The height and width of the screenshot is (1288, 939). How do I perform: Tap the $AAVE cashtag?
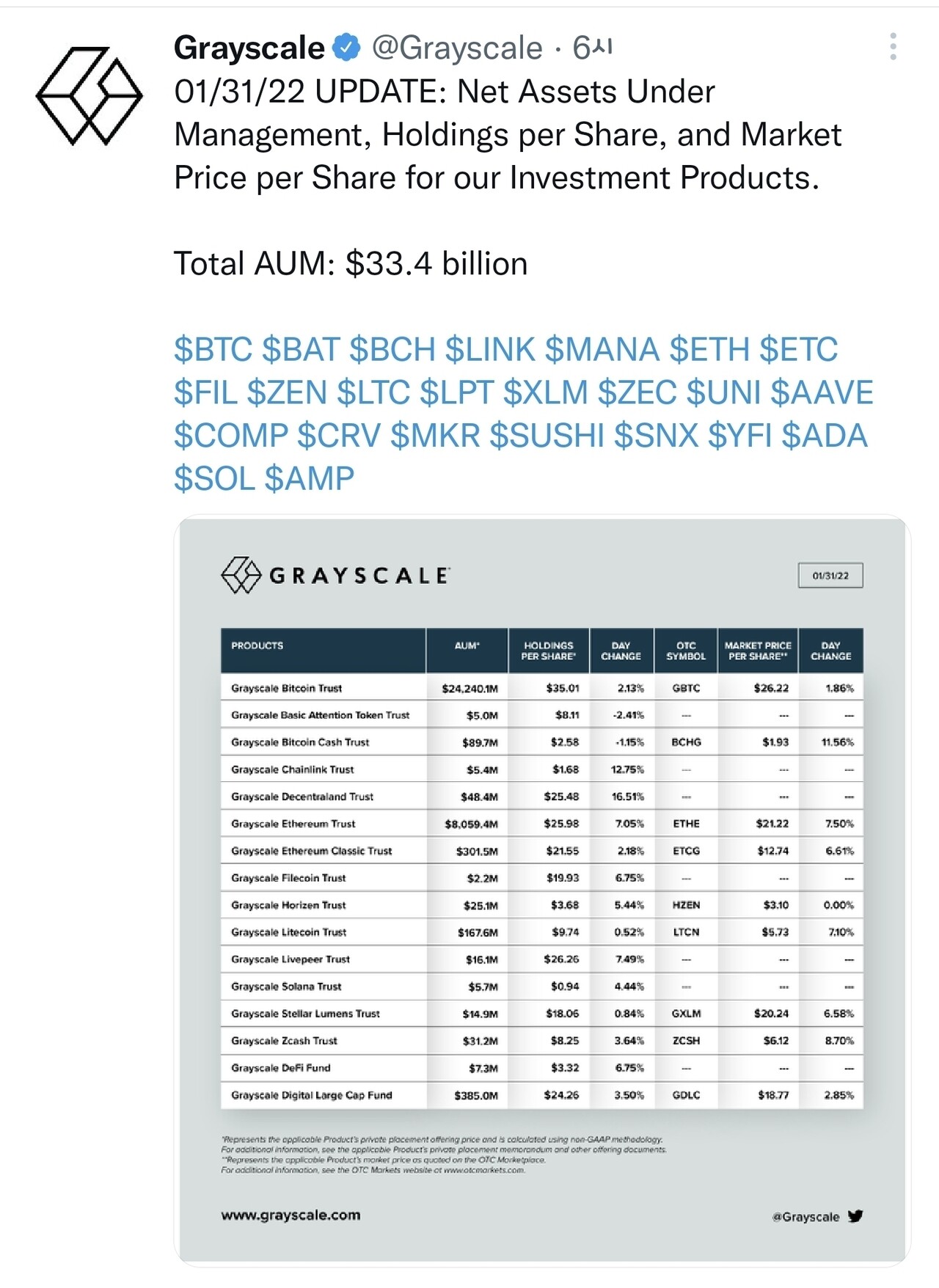click(822, 393)
